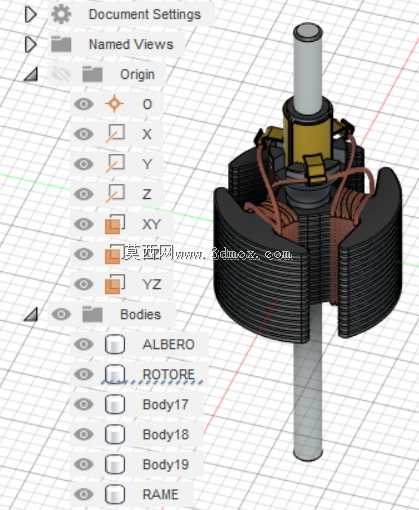Toggle visibility of the Origin folder
Image resolution: width=419 pixels, height=510 pixels.
(x=61, y=74)
